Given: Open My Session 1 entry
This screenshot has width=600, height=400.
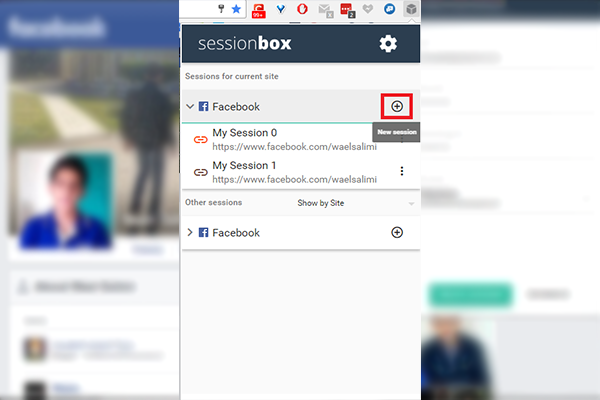Looking at the screenshot, I should tap(295, 172).
